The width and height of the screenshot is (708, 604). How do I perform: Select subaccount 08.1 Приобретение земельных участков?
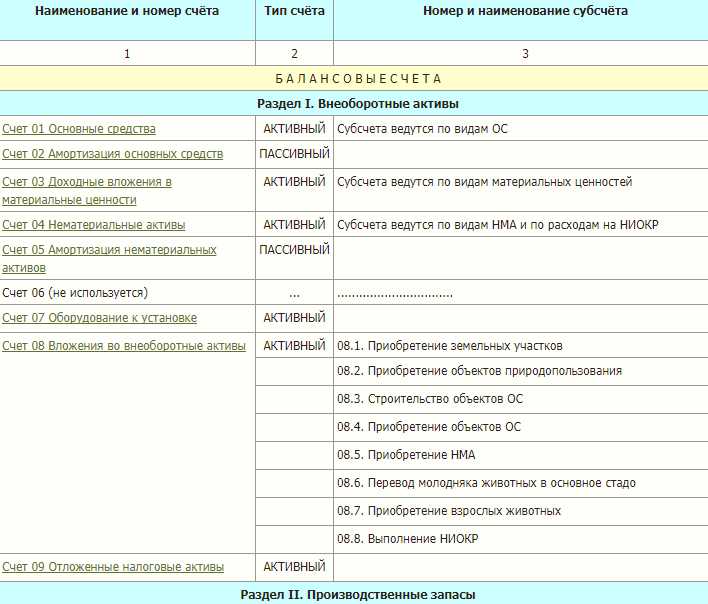[x=450, y=346]
